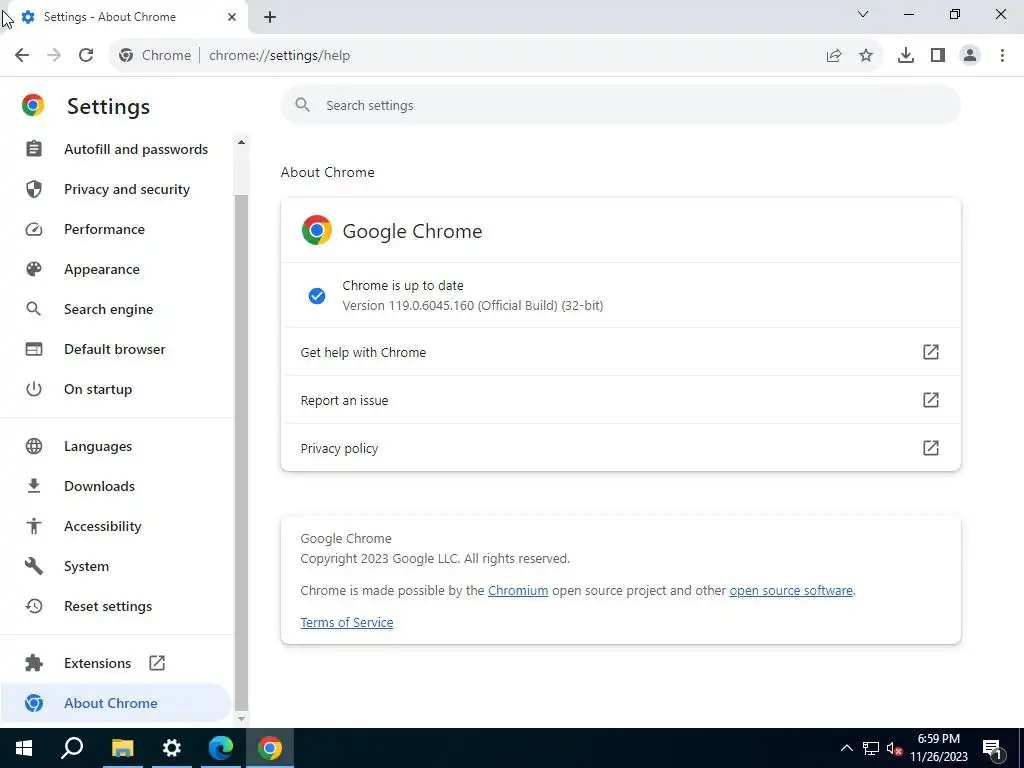Image resolution: width=1024 pixels, height=768 pixels.
Task: Click the Autofill clipboard icon
Action: 34,149
